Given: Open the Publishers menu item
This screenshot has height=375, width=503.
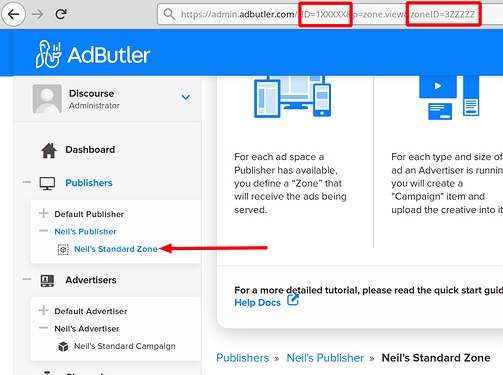Looking at the screenshot, I should [x=89, y=183].
